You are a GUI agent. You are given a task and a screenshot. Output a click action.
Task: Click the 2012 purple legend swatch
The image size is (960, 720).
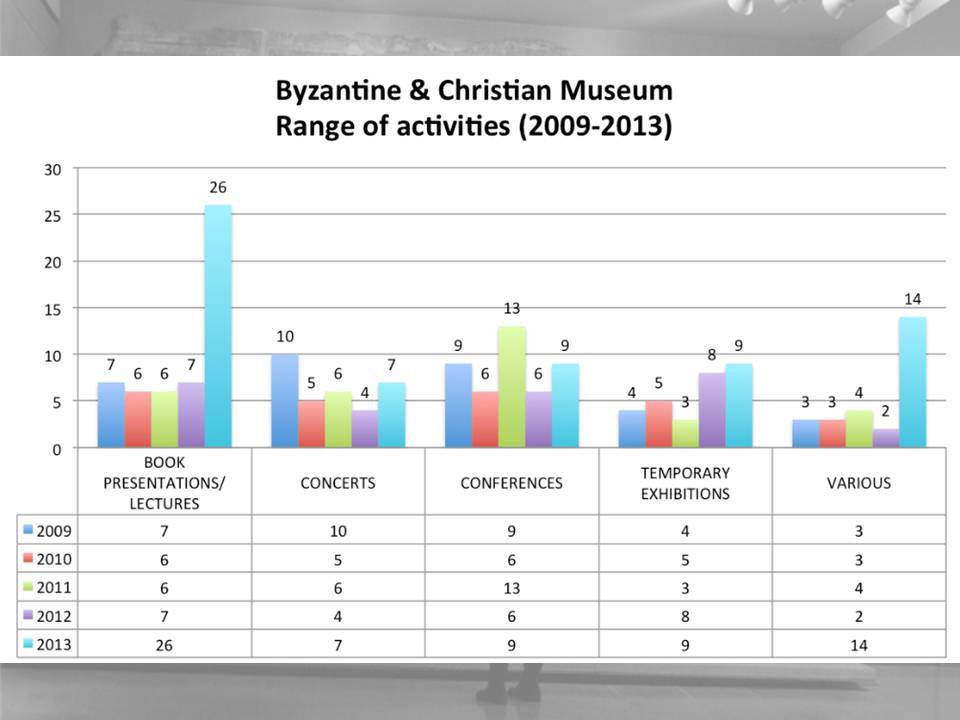[x=28, y=615]
